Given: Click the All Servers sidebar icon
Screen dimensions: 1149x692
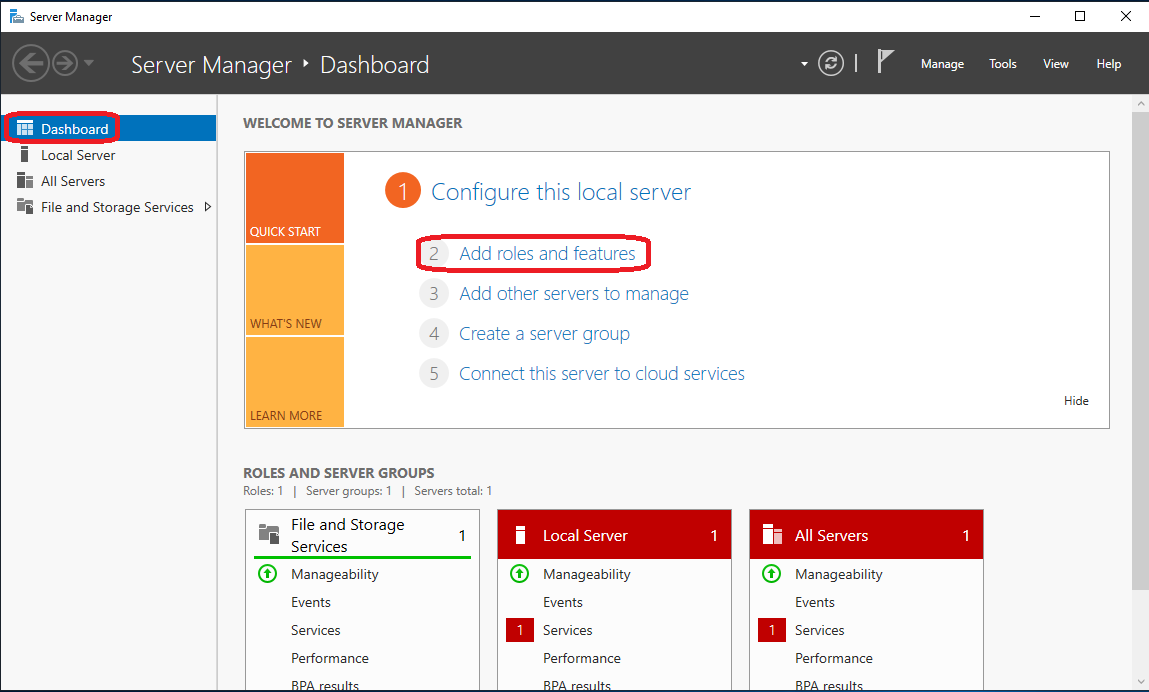Looking at the screenshot, I should (25, 181).
